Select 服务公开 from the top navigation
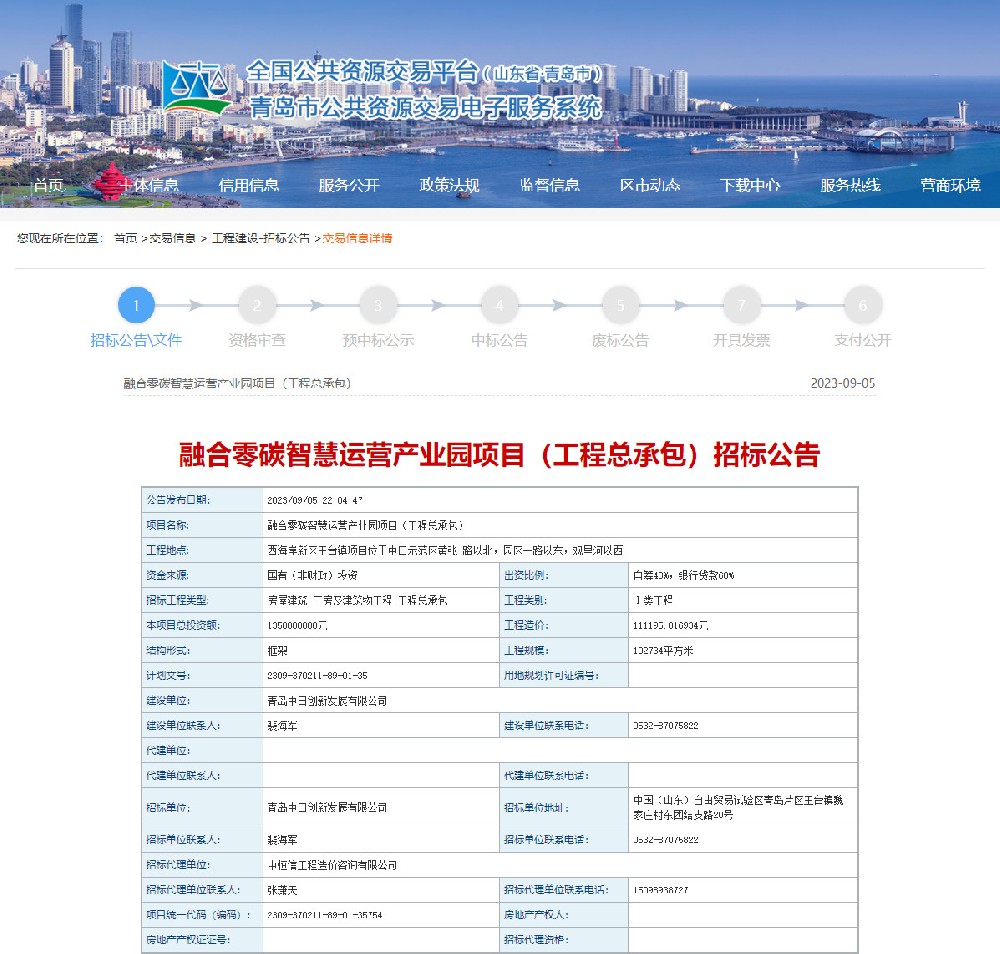 (349, 185)
